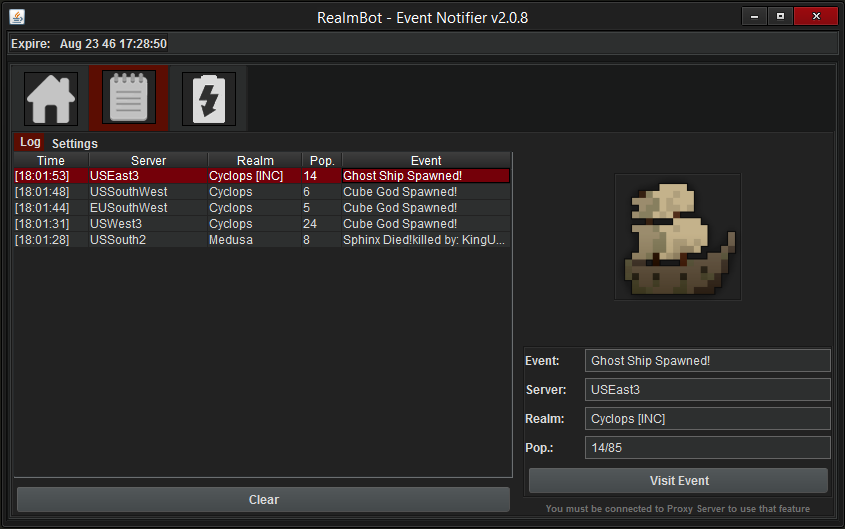The image size is (845, 529).
Task: Select the EUSouthWest server cell
Action: click(148, 208)
